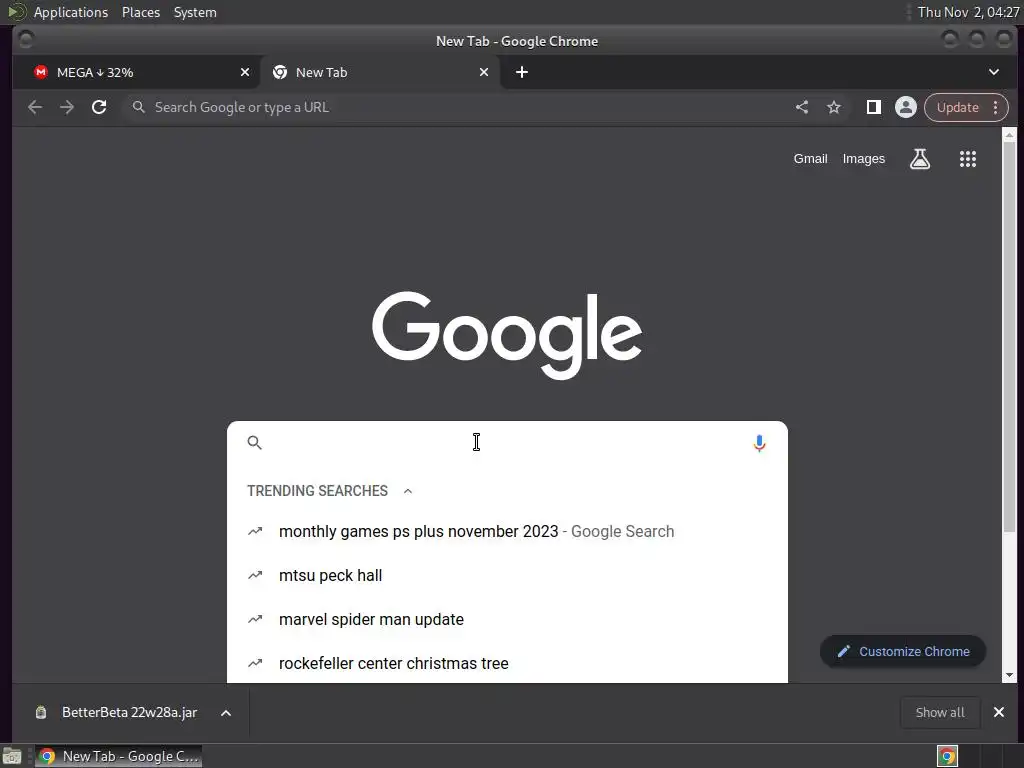Open the Google apps grid
1024x768 pixels.
point(968,159)
